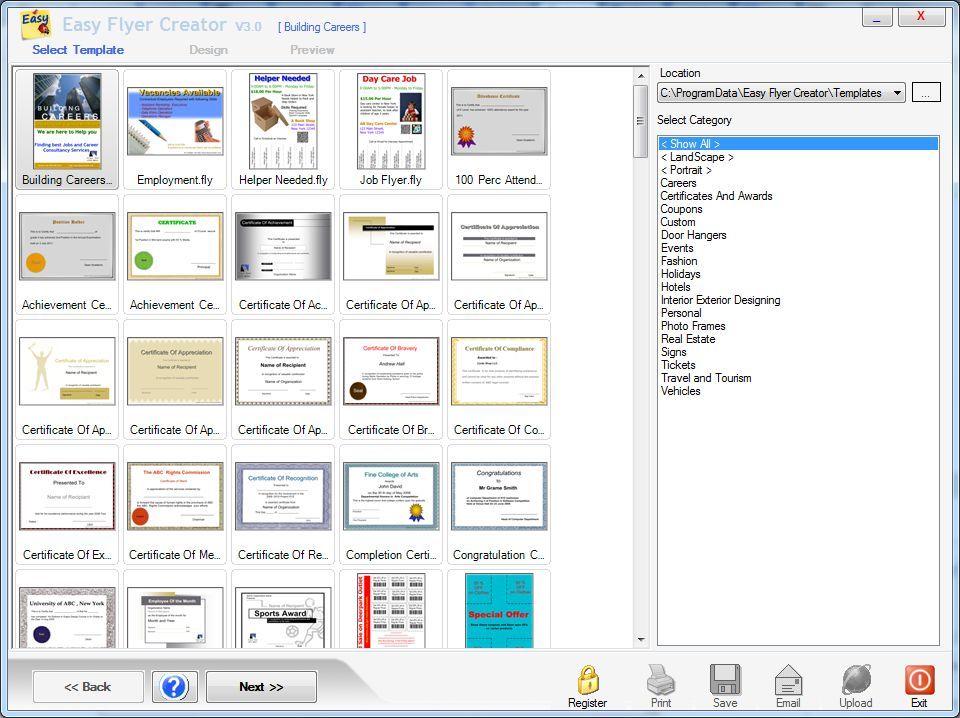This screenshot has height=718, width=960.
Task: Click the browse button next to Location
Action: [926, 91]
